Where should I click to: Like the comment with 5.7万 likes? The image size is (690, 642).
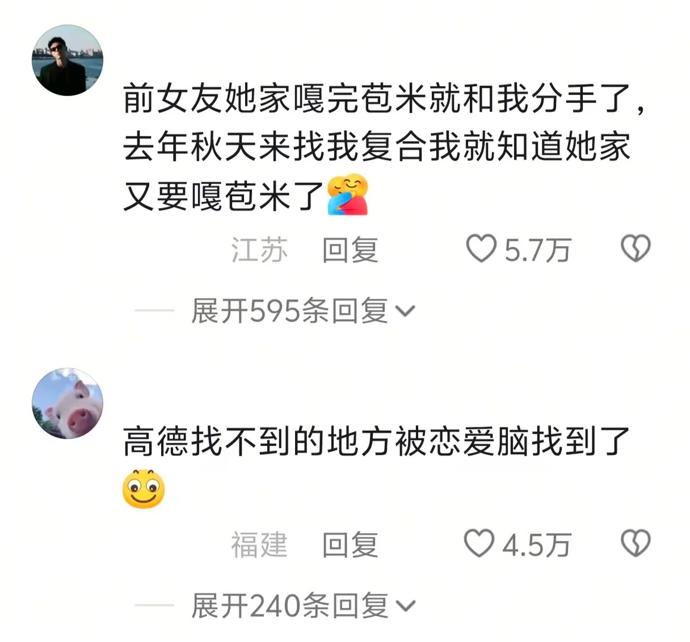(x=481, y=248)
